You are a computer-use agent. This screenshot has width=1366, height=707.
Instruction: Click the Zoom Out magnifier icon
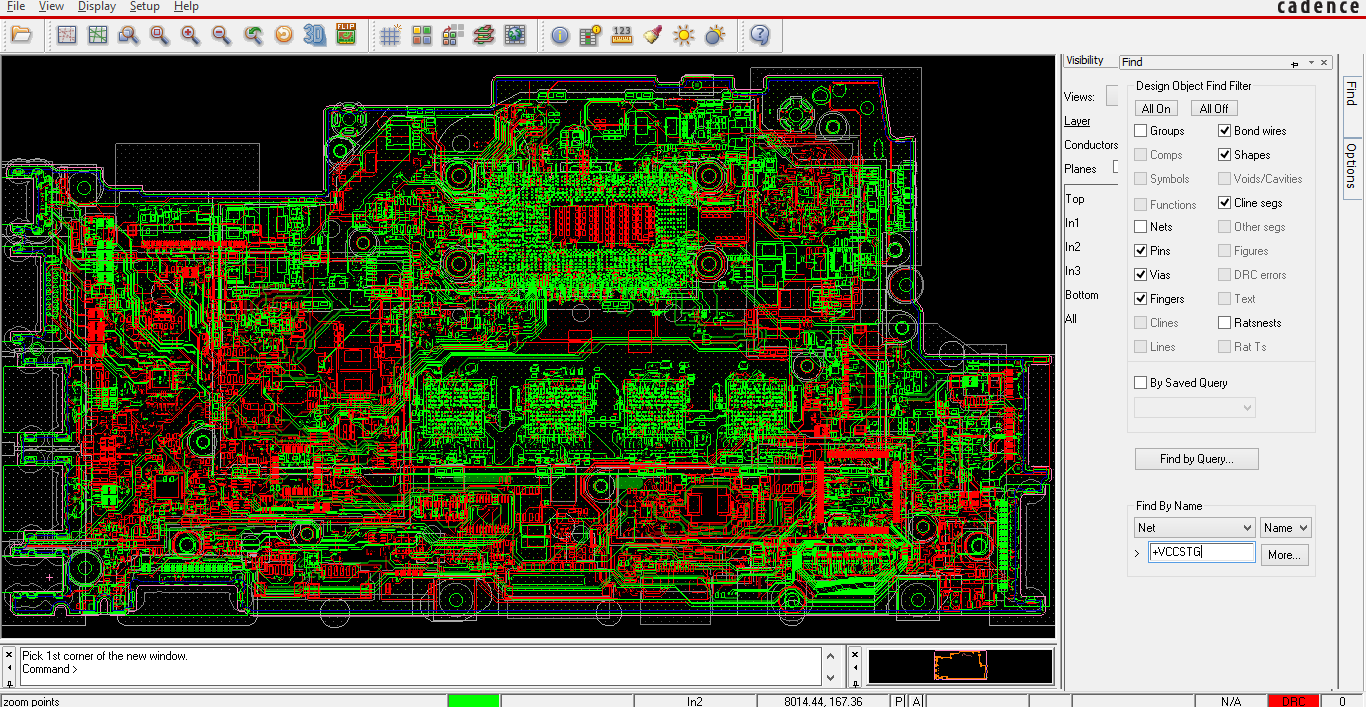tap(221, 35)
